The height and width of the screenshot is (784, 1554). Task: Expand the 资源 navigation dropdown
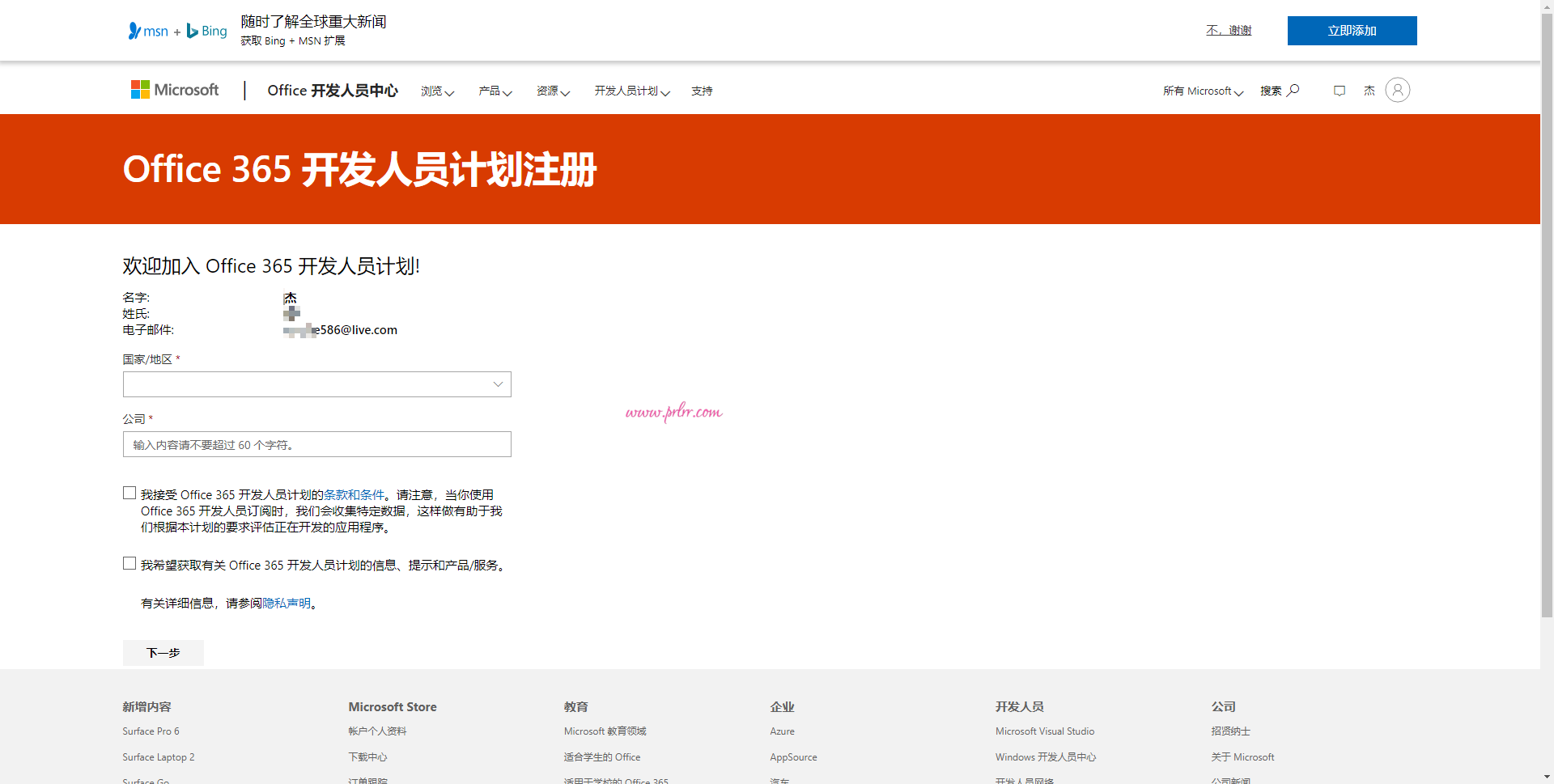coord(553,91)
